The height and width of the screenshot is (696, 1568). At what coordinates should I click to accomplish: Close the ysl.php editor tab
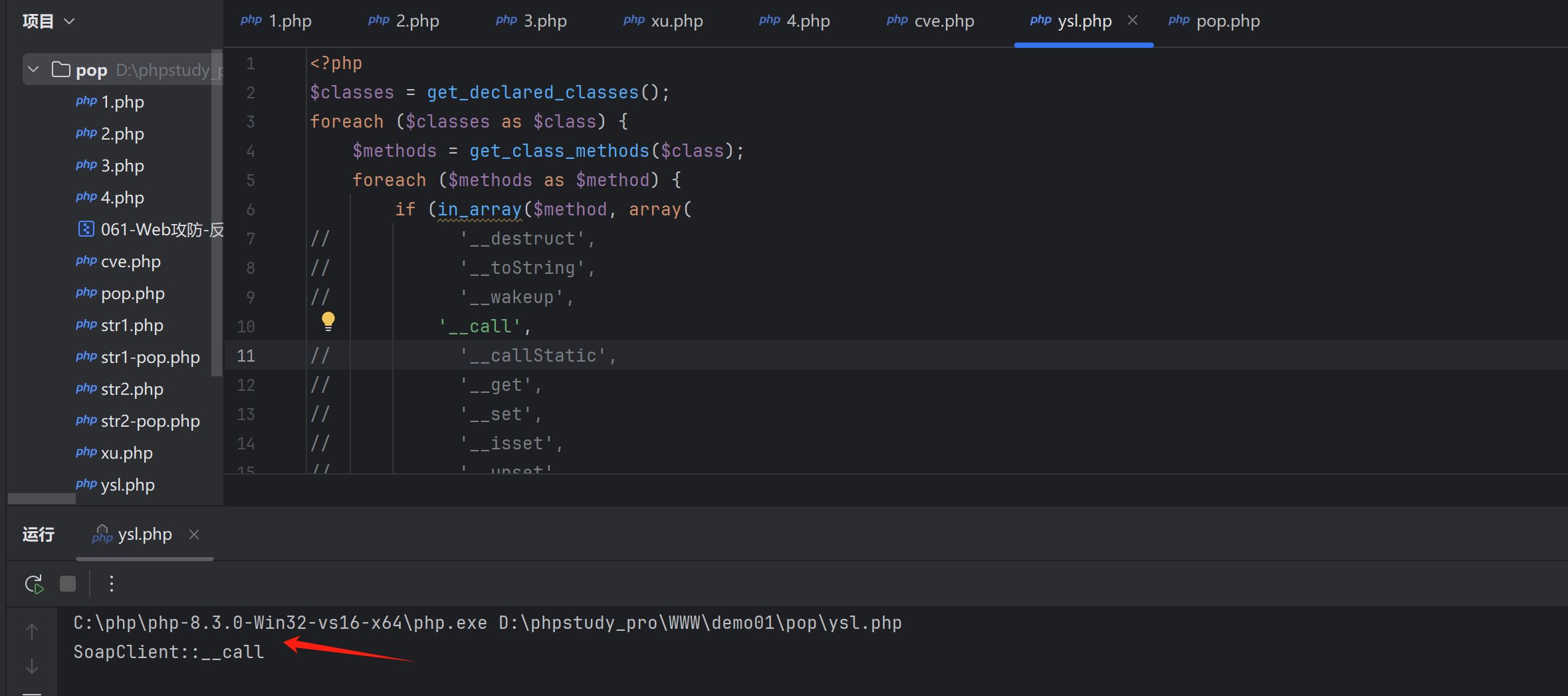[x=1133, y=21]
